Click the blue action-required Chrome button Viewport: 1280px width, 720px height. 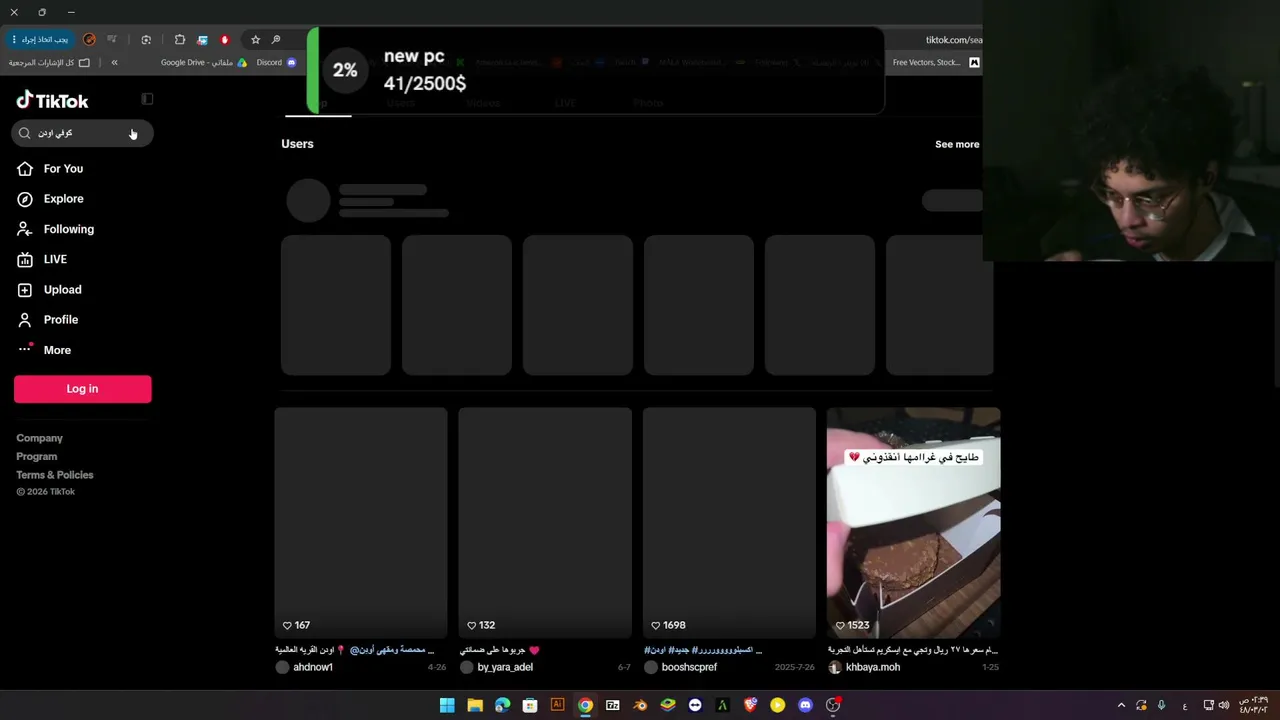pos(40,39)
